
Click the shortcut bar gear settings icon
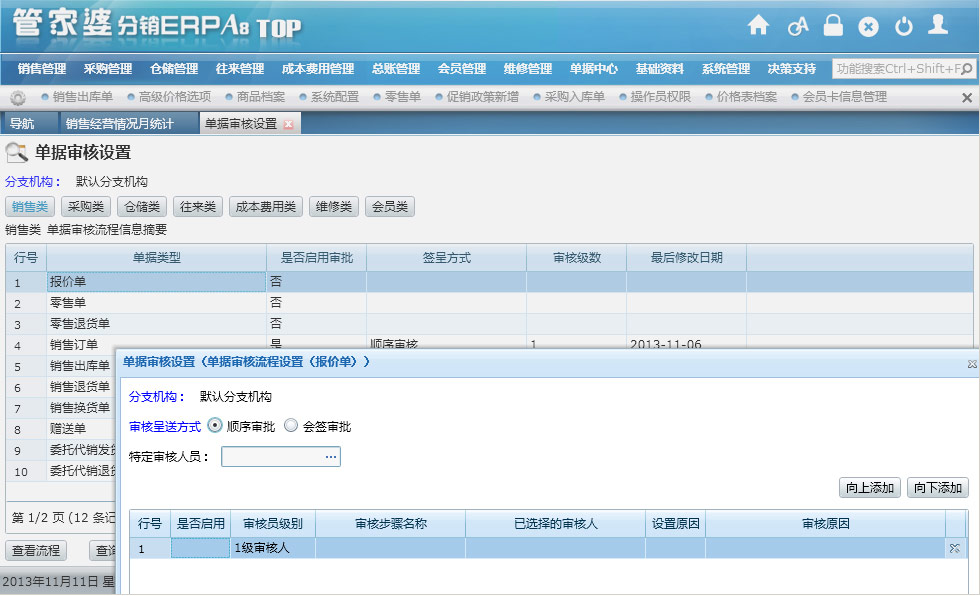(18, 97)
